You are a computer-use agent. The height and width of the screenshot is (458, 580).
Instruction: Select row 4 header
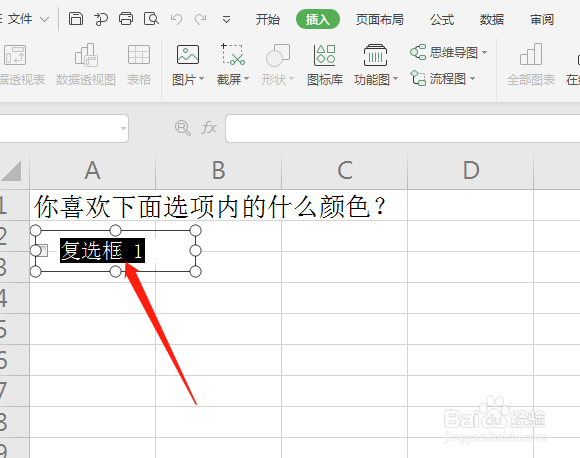tap(14, 298)
